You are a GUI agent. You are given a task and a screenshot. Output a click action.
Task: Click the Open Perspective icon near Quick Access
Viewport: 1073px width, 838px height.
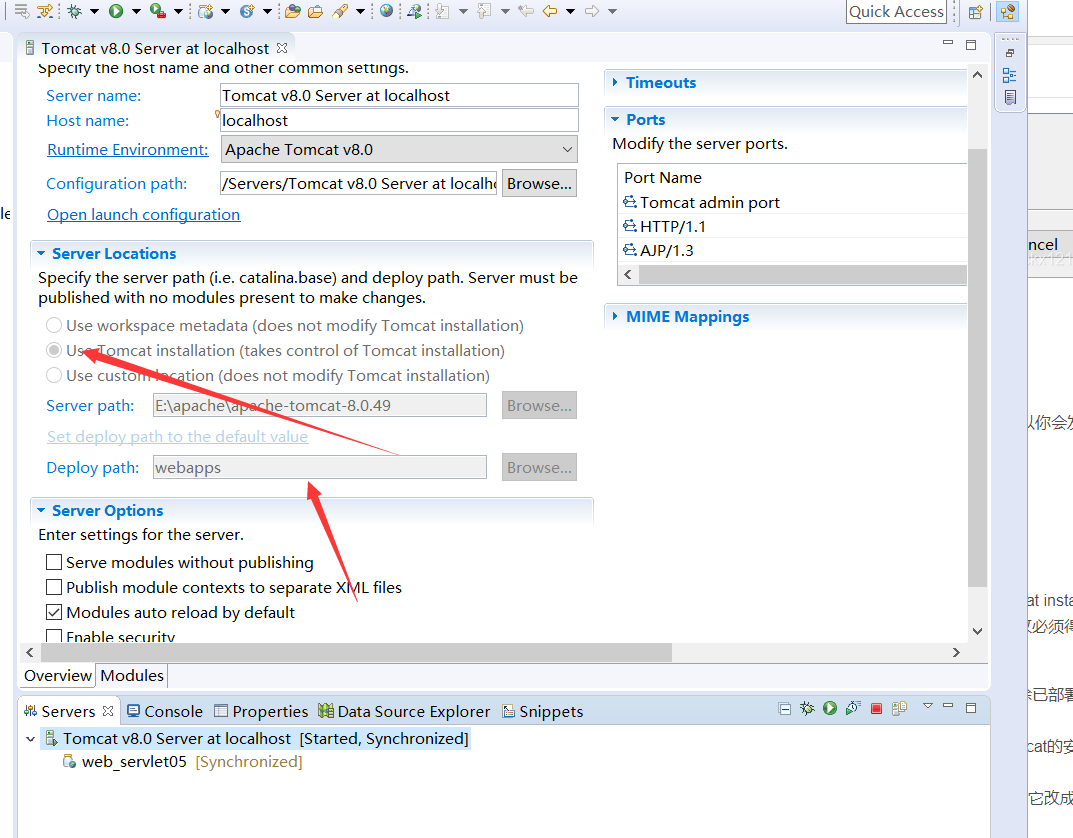(x=976, y=12)
